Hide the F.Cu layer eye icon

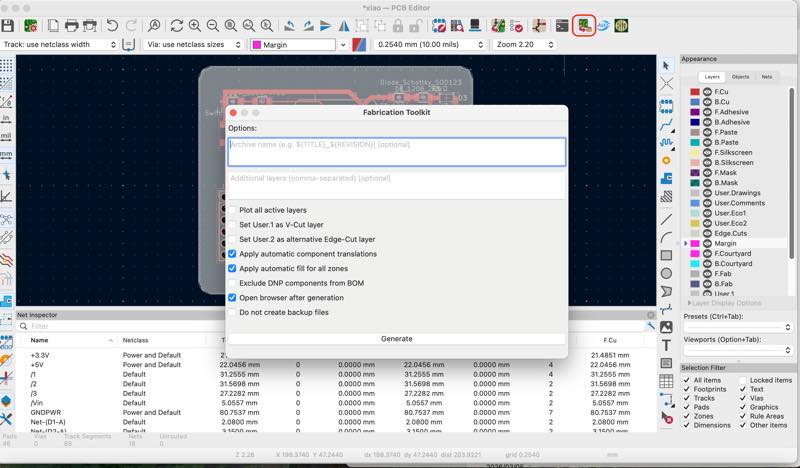coord(707,92)
